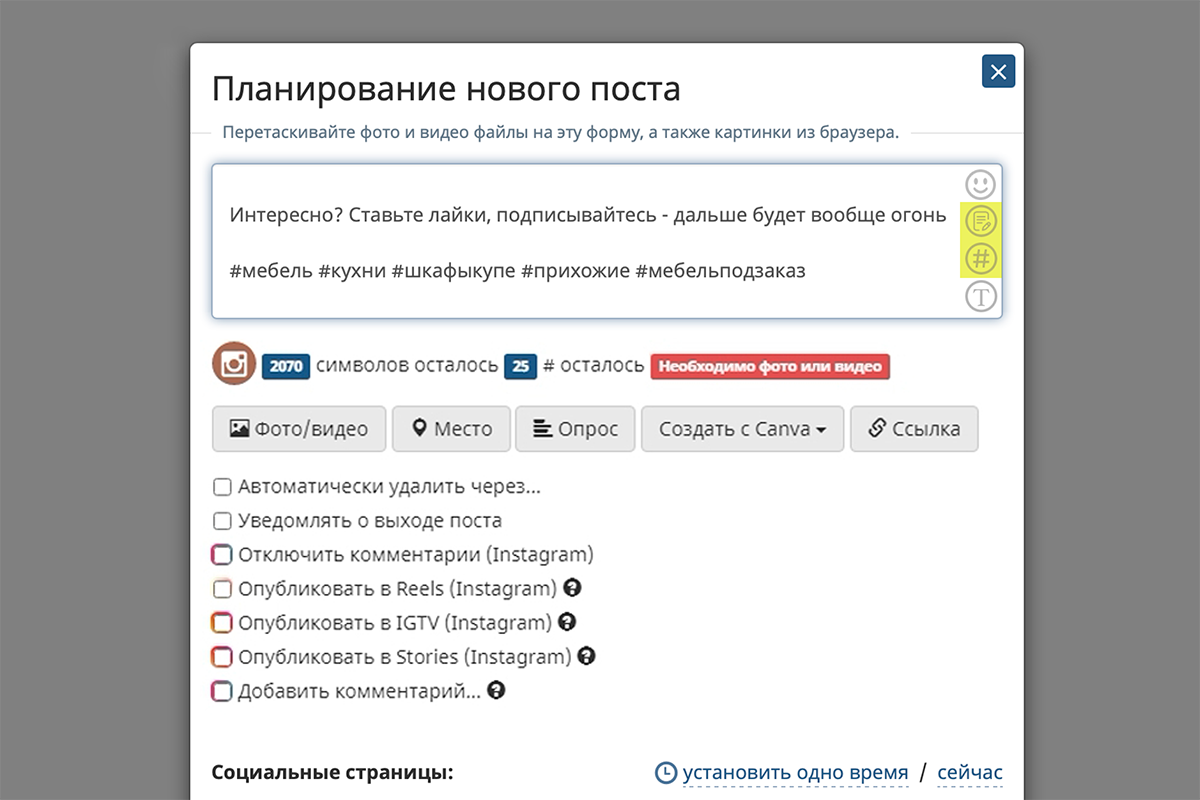This screenshot has width=1200, height=800.
Task: Click the Планирование нового поста title
Action: [446, 89]
